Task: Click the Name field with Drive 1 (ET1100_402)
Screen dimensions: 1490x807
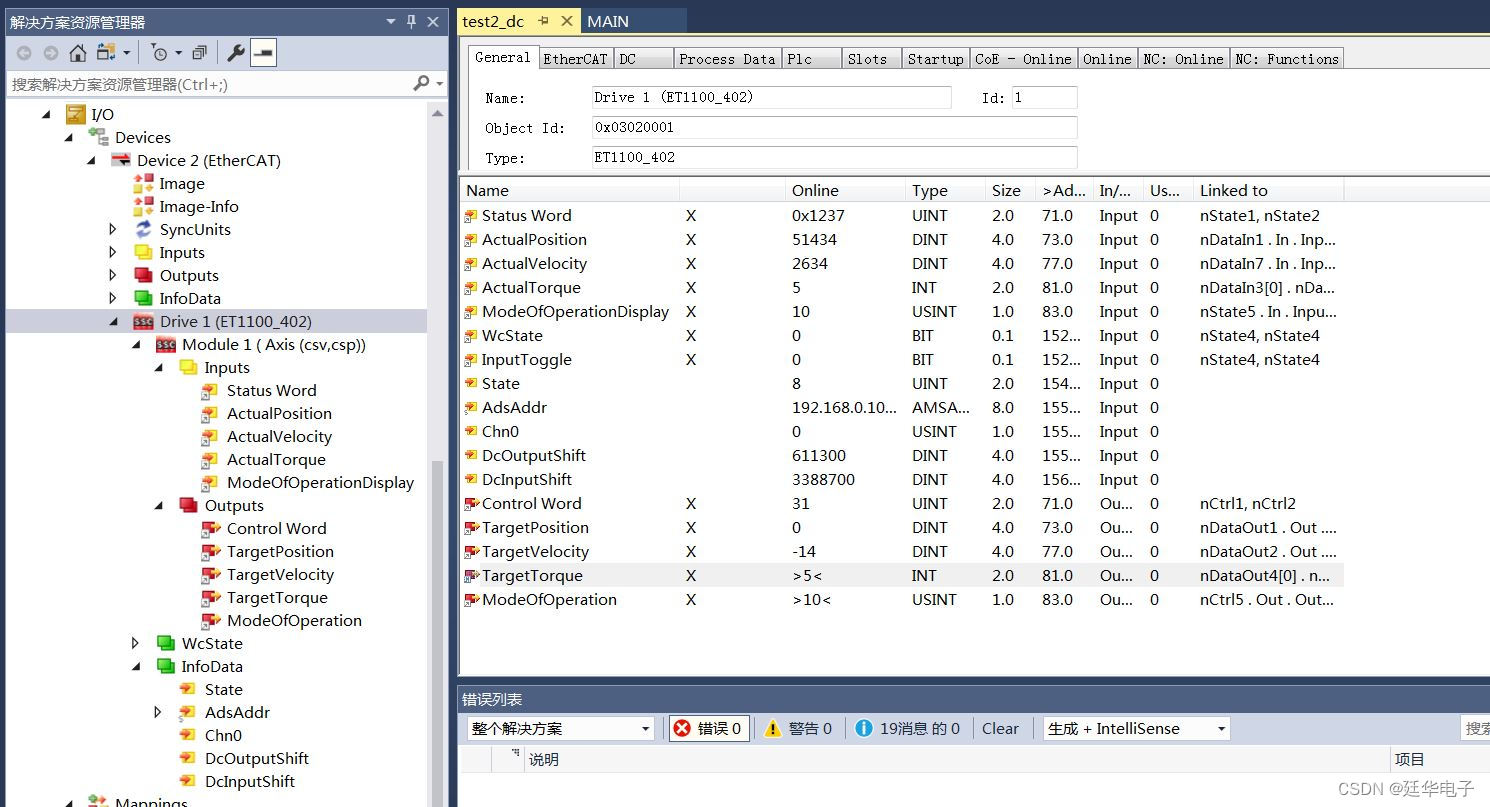Action: tap(771, 97)
